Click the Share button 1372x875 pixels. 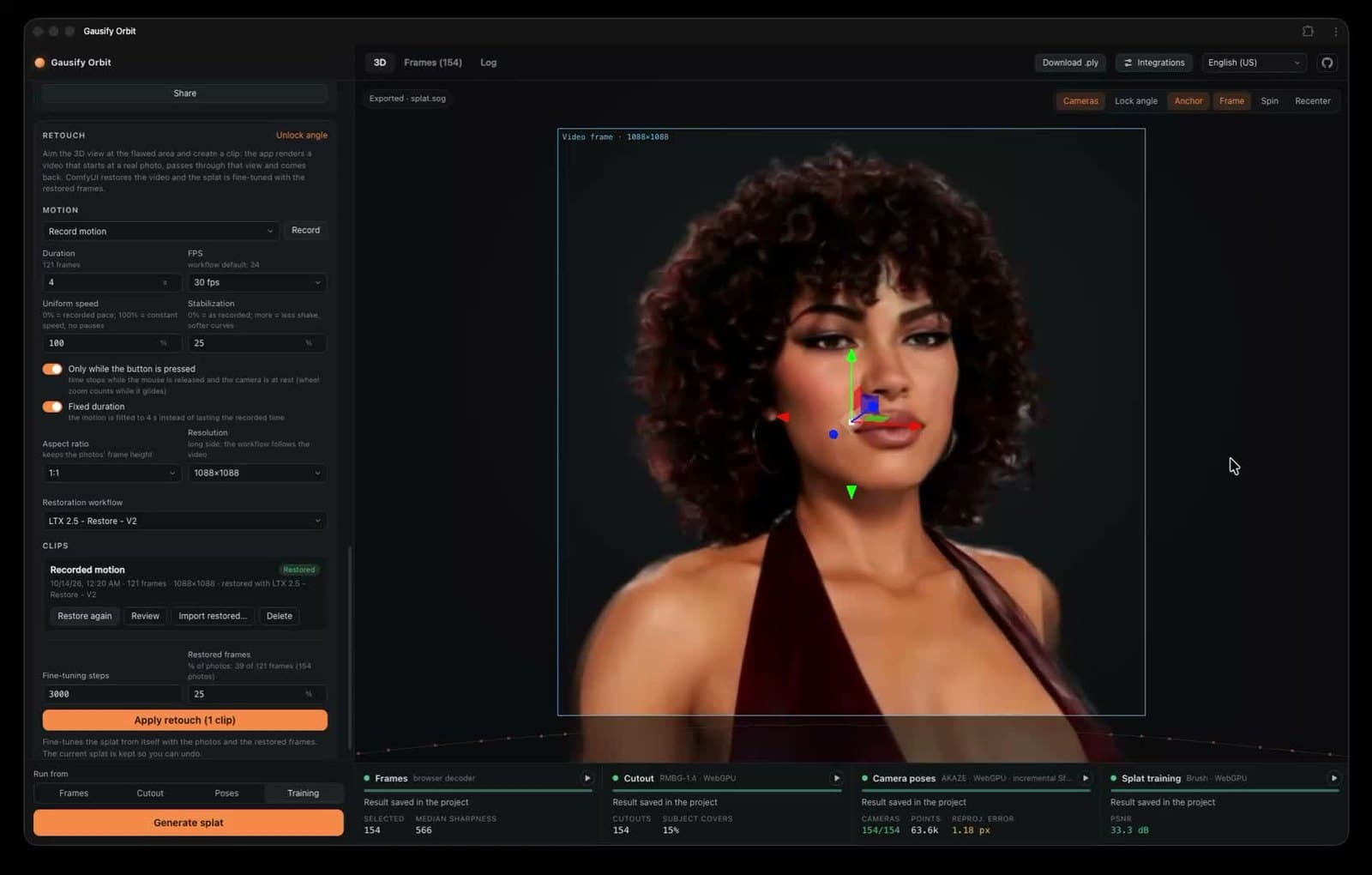[184, 94]
